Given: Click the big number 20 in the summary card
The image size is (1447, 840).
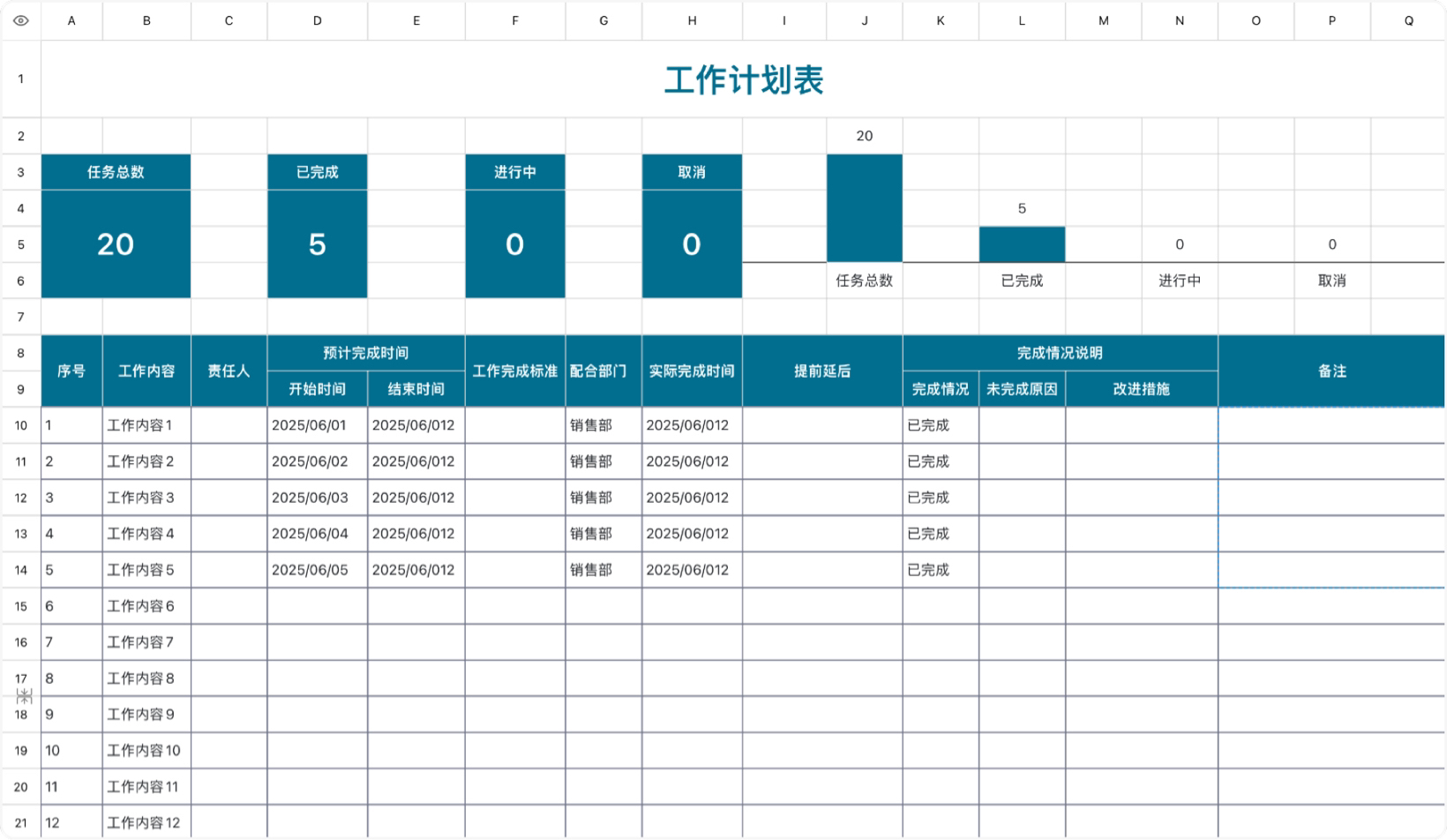Looking at the screenshot, I should tap(116, 244).
